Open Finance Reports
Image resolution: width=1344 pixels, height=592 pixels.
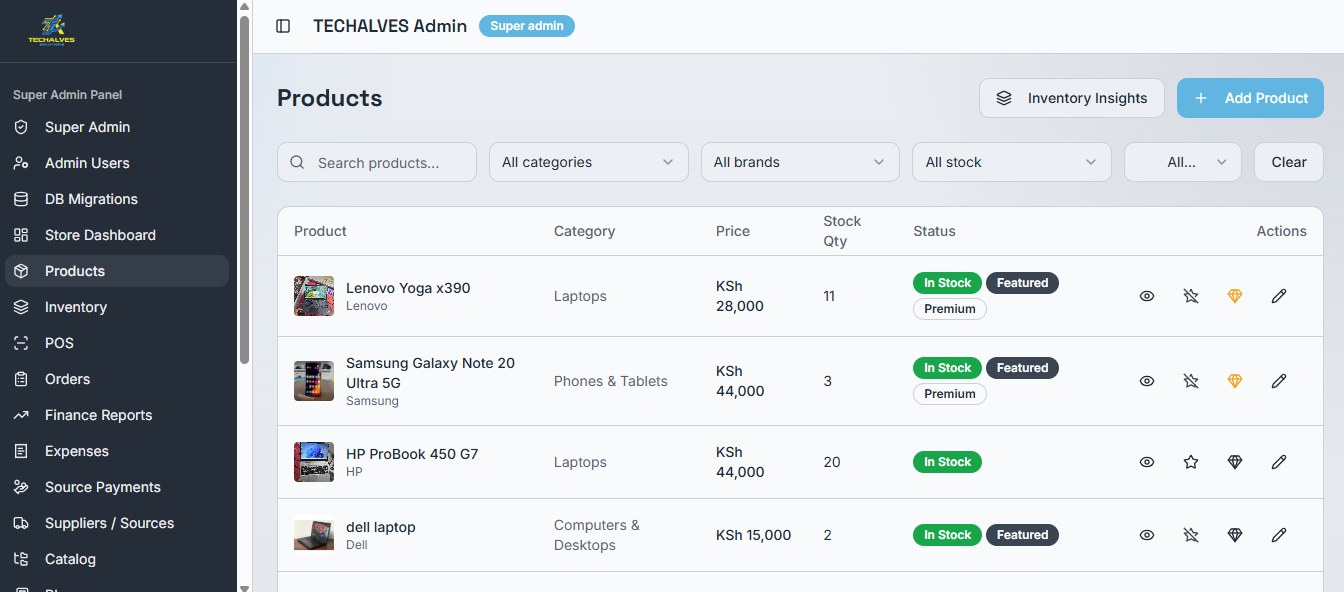coord(116,415)
